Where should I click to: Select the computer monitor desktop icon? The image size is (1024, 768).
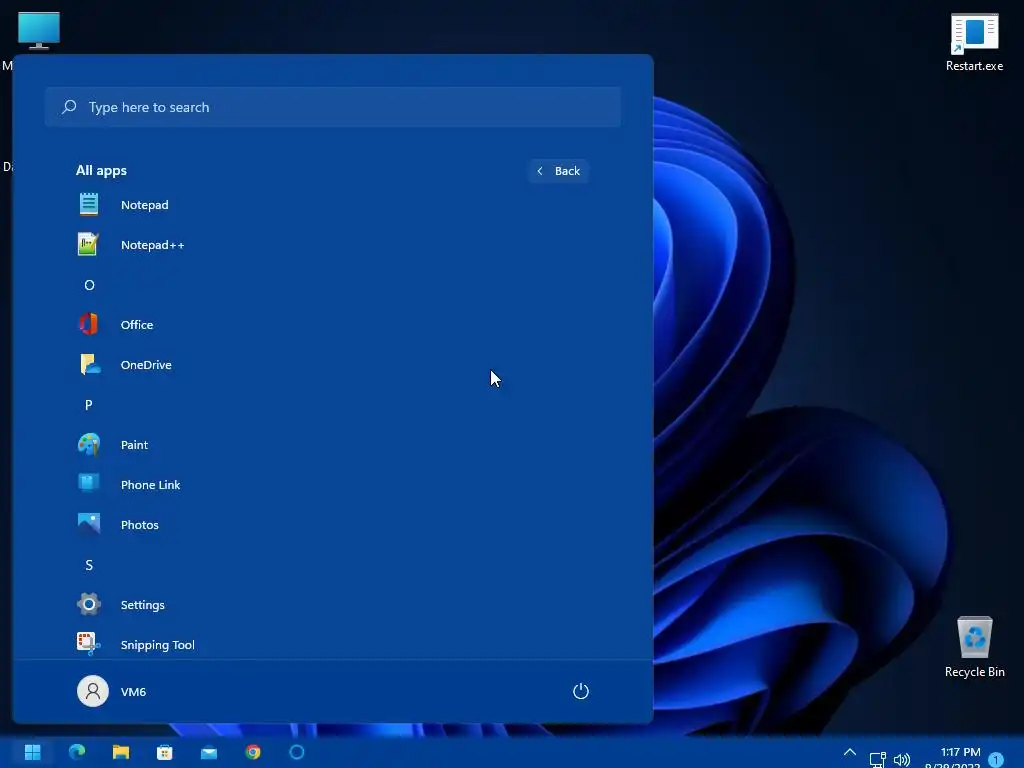tap(39, 31)
